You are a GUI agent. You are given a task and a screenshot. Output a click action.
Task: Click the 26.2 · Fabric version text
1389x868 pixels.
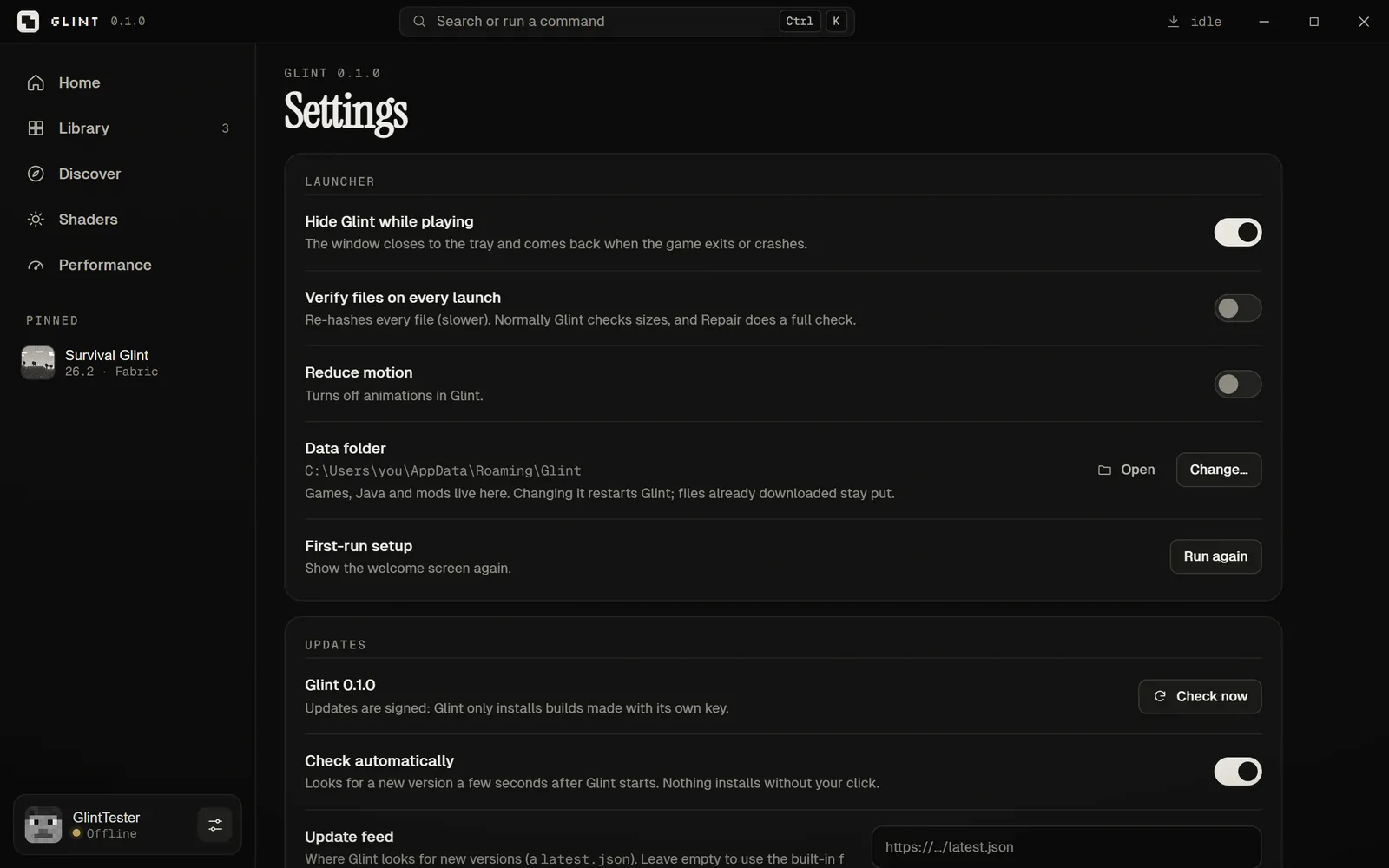pyautogui.click(x=111, y=372)
